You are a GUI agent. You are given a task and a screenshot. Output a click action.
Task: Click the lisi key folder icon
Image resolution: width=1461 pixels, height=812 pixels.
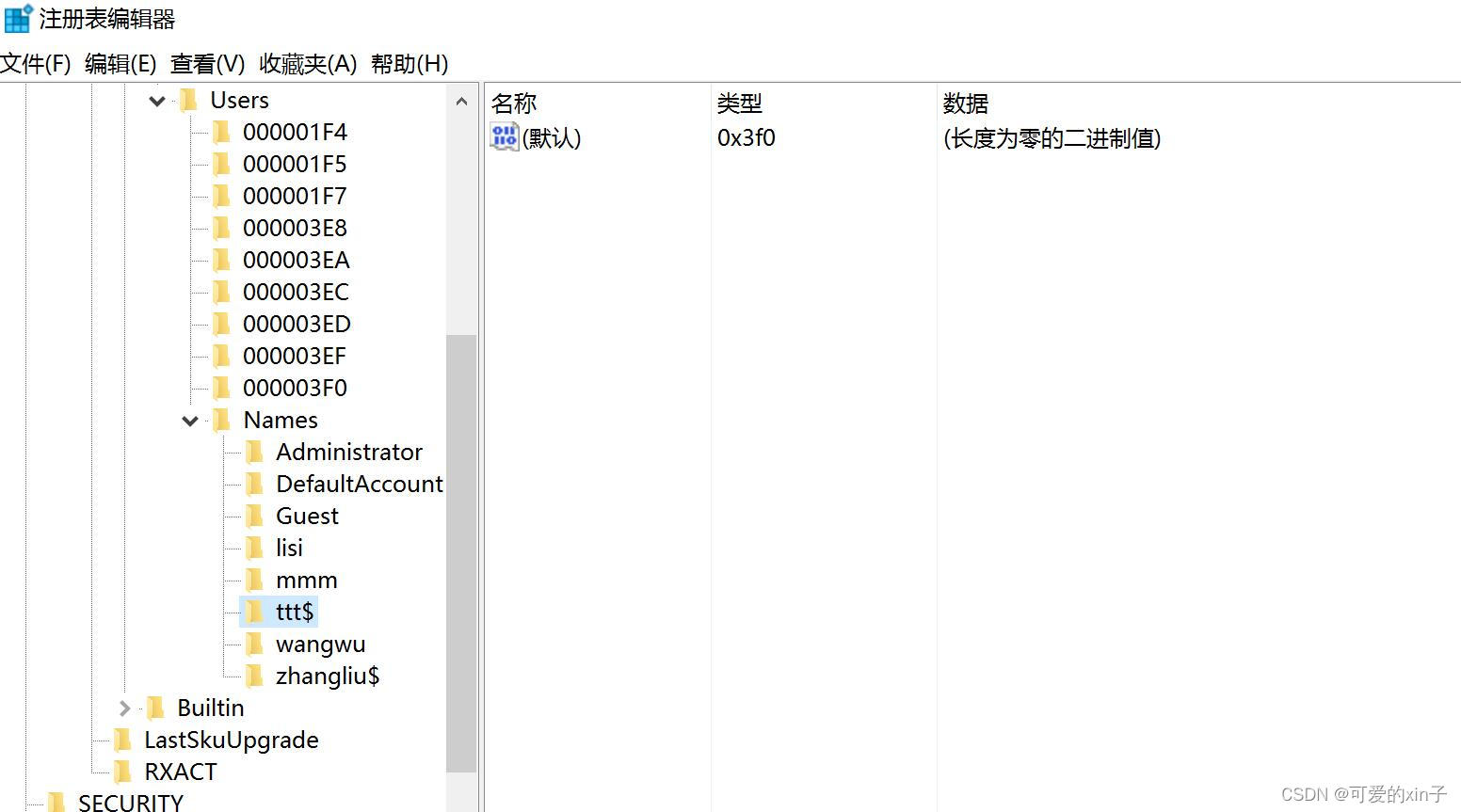[255, 548]
